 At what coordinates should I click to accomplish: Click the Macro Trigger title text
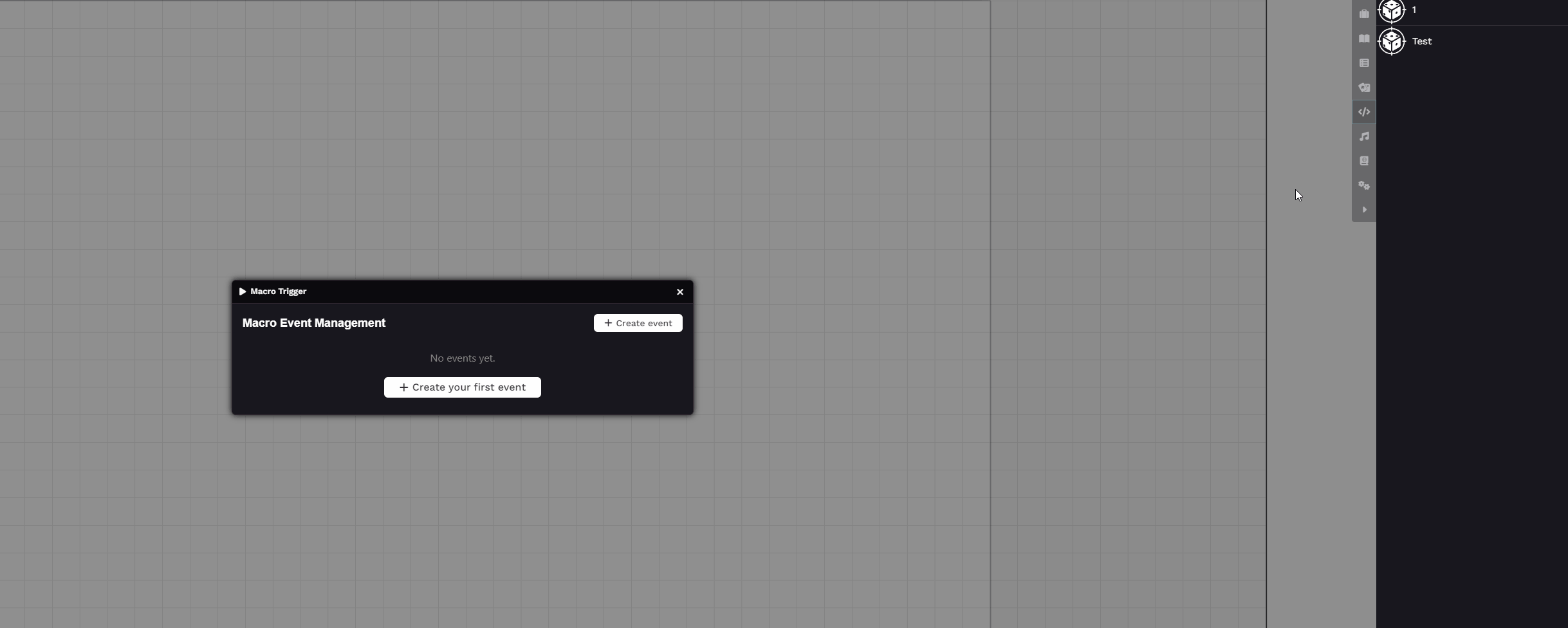[x=278, y=291]
